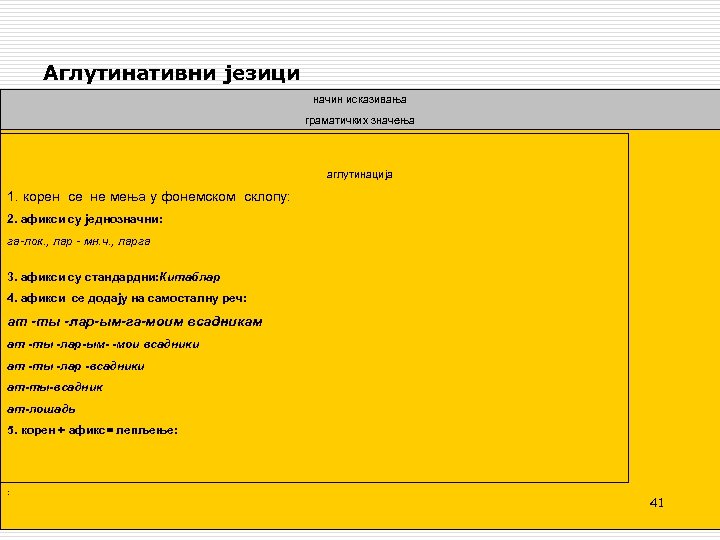This screenshot has height=540, width=720.
Task: Select the centered аглутинација label
Action: pos(360,174)
